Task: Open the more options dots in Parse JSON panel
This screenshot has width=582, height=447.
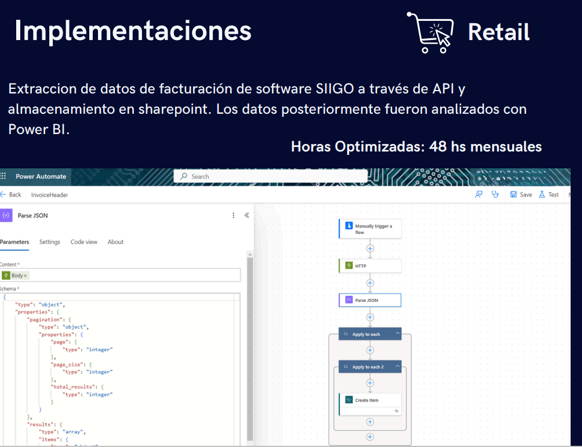Action: tap(233, 215)
